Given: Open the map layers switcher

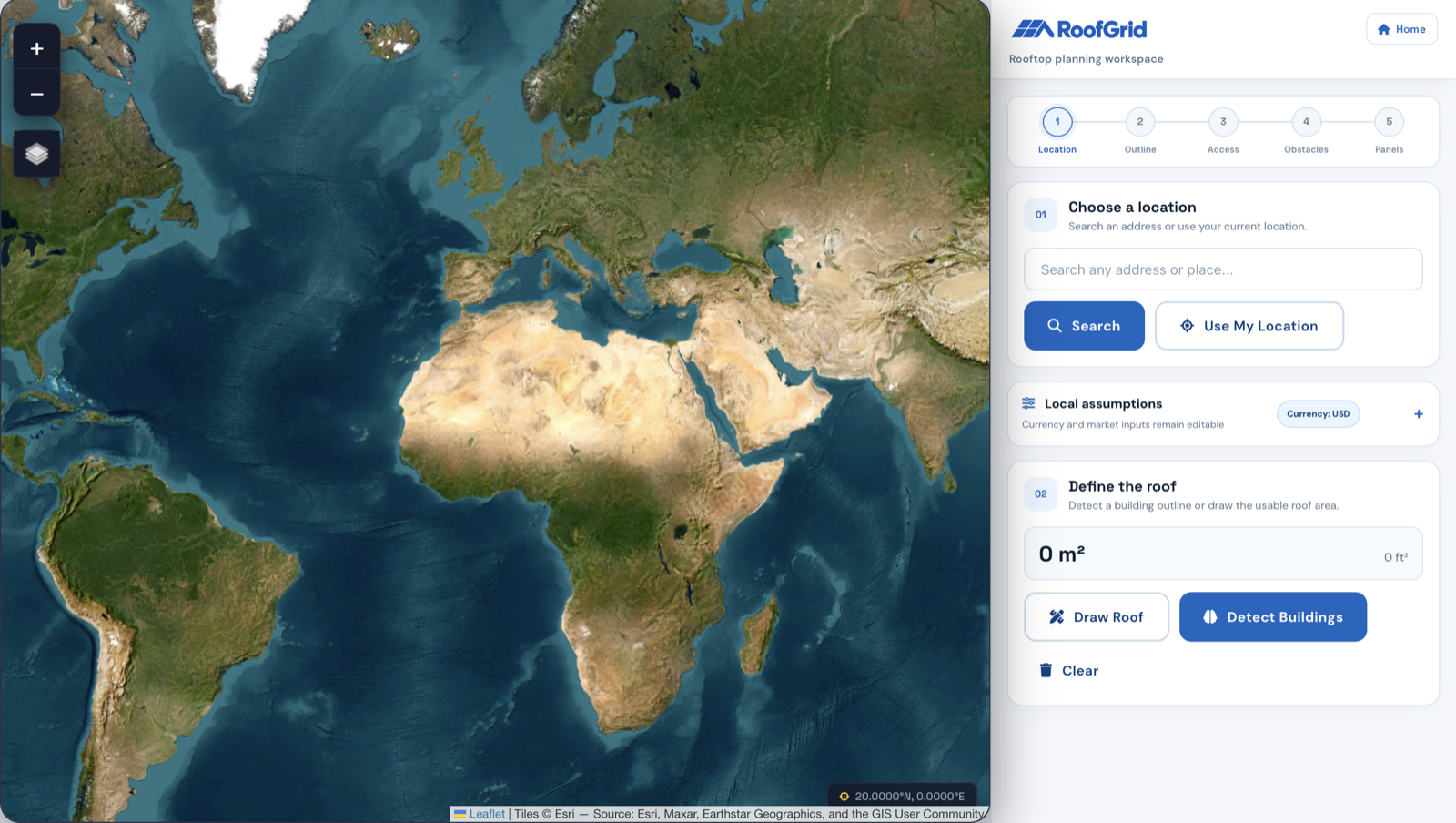Looking at the screenshot, I should coord(36,154).
